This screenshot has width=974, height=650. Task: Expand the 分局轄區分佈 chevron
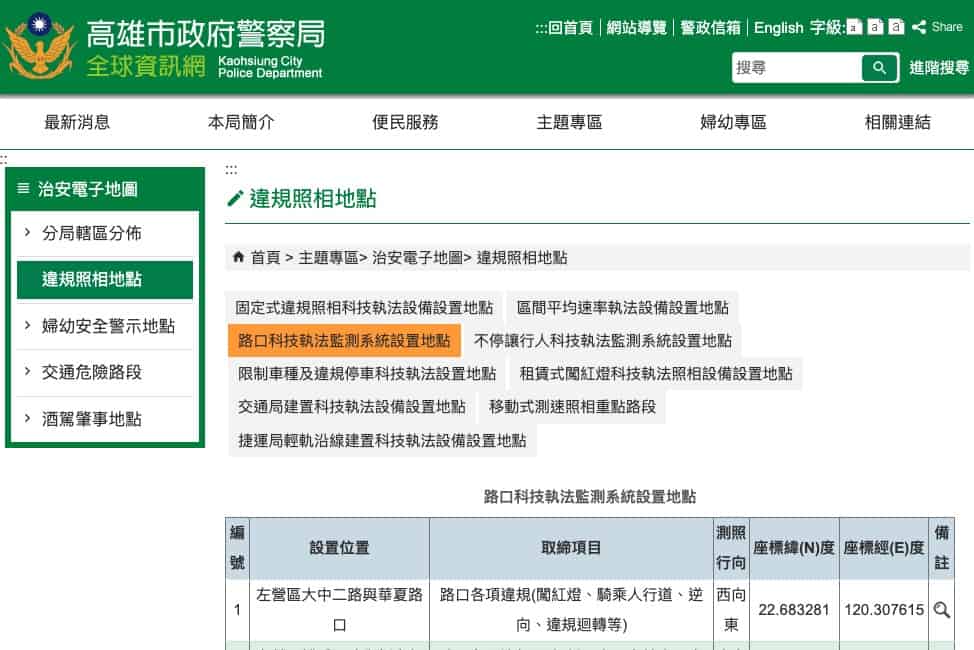27,232
